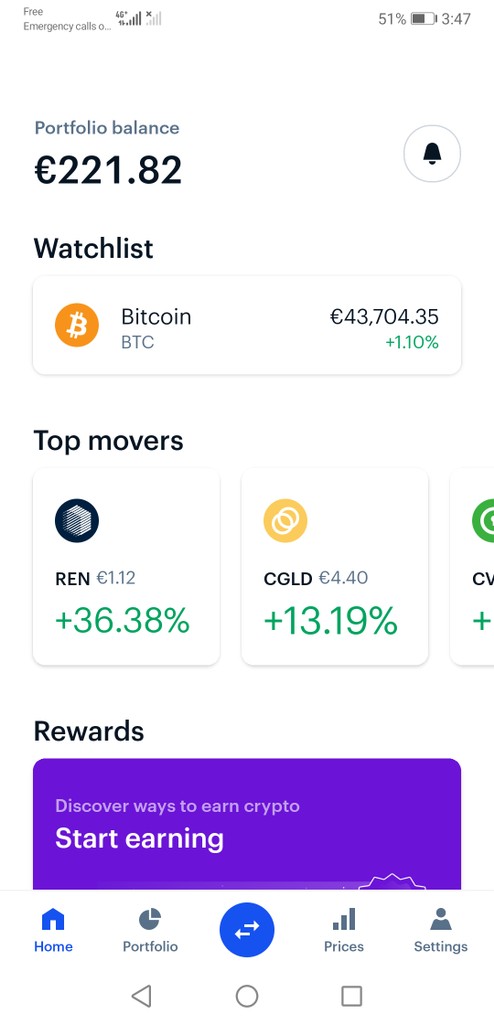The image size is (494, 1024).
Task: Tap the orange Bitcoin logo icon
Action: [x=76, y=325]
